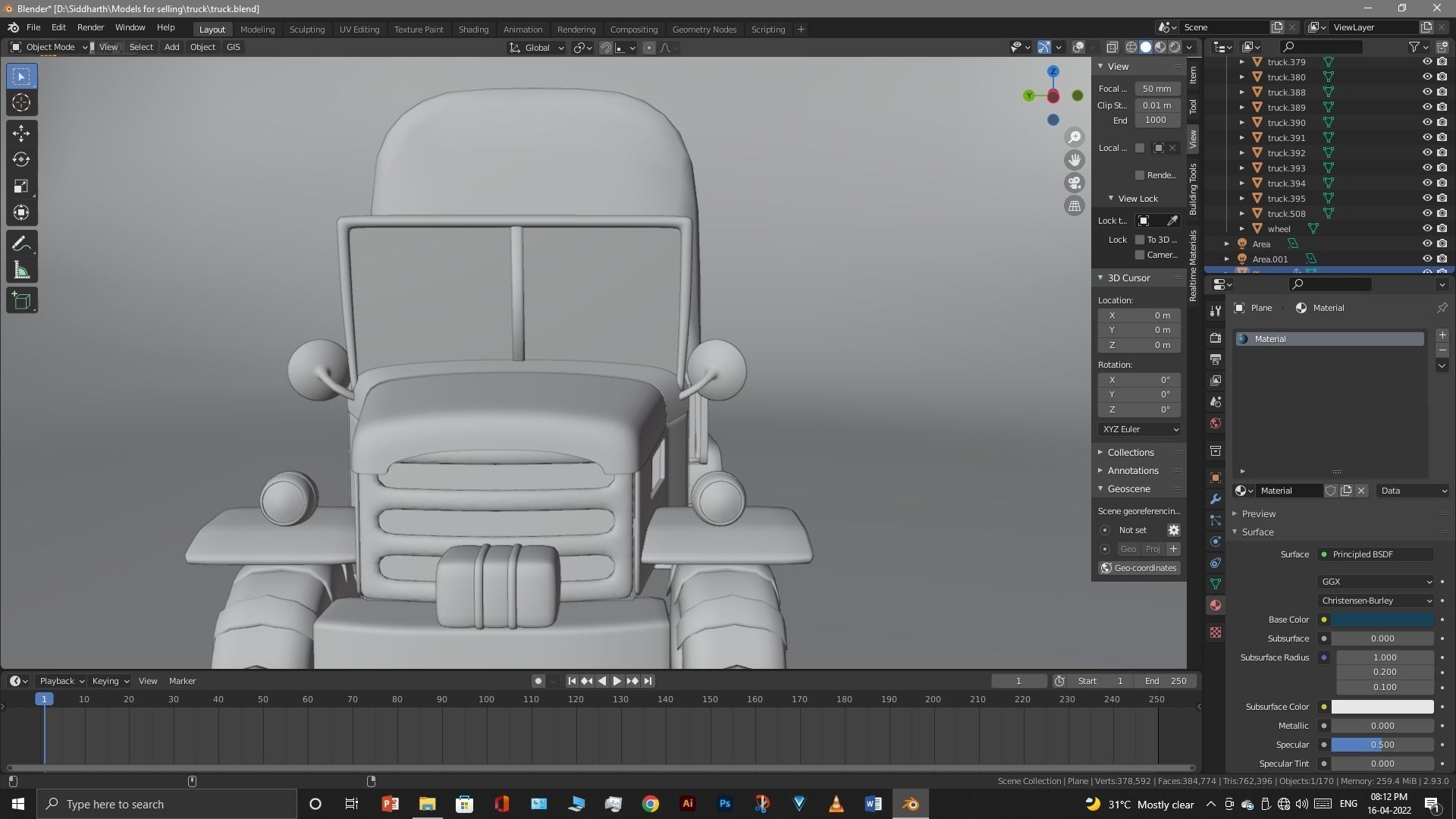Open the viewport Add menu
The width and height of the screenshot is (1456, 819).
[x=171, y=47]
